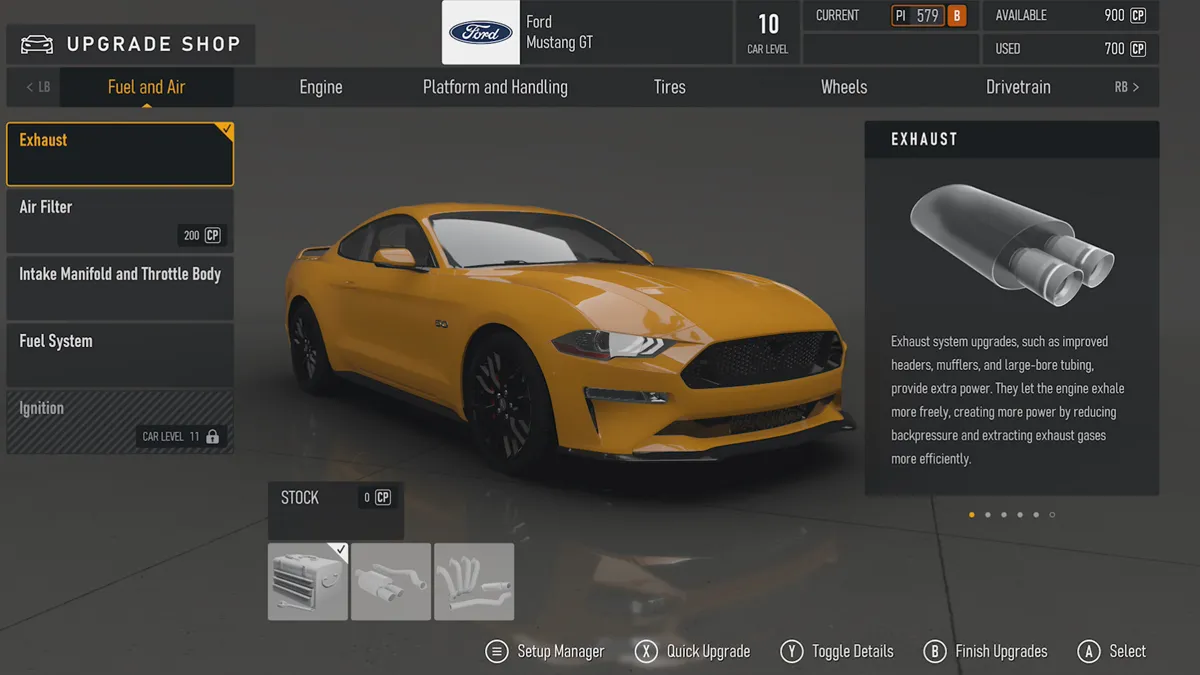Click the CP icon on Air Filter row
Screen dimensions: 1200x675
click(213, 236)
